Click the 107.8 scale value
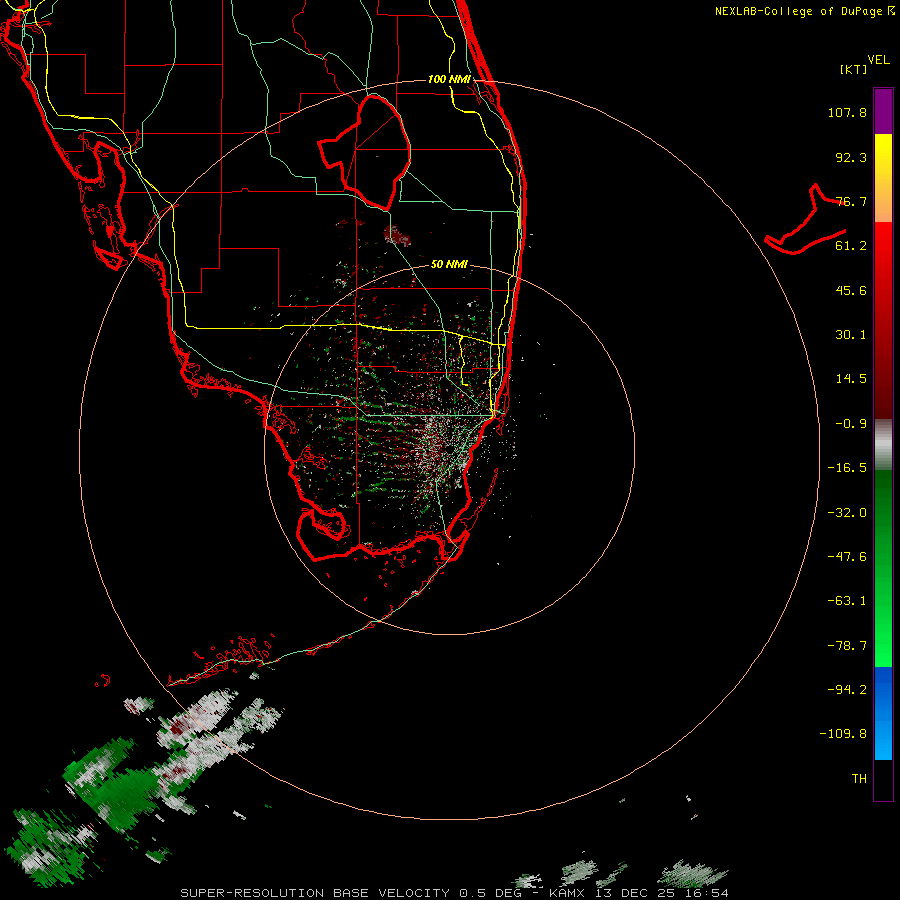The height and width of the screenshot is (900, 900). click(847, 112)
